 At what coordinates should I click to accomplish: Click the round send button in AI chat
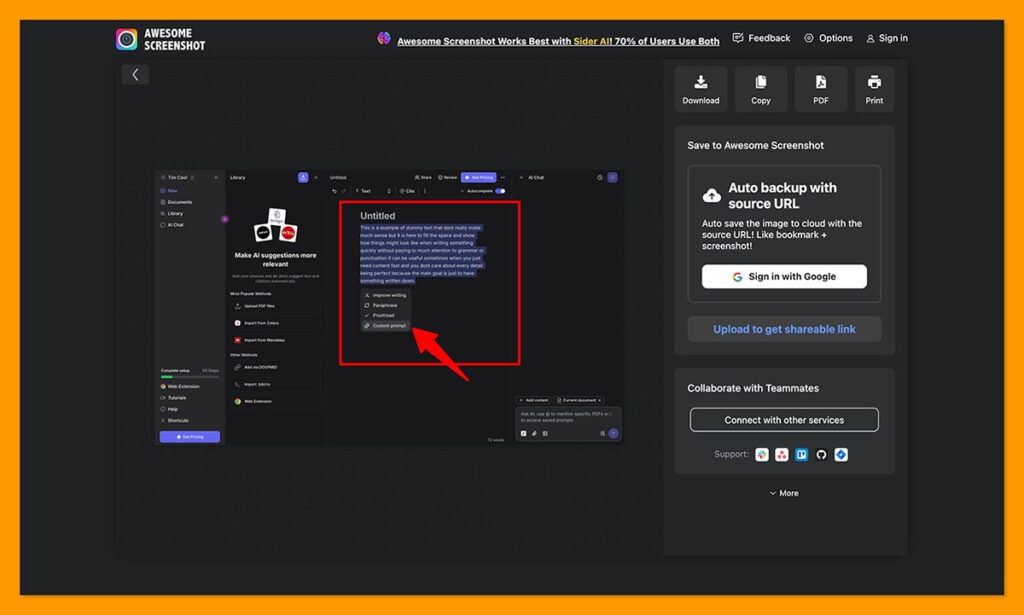click(x=613, y=434)
